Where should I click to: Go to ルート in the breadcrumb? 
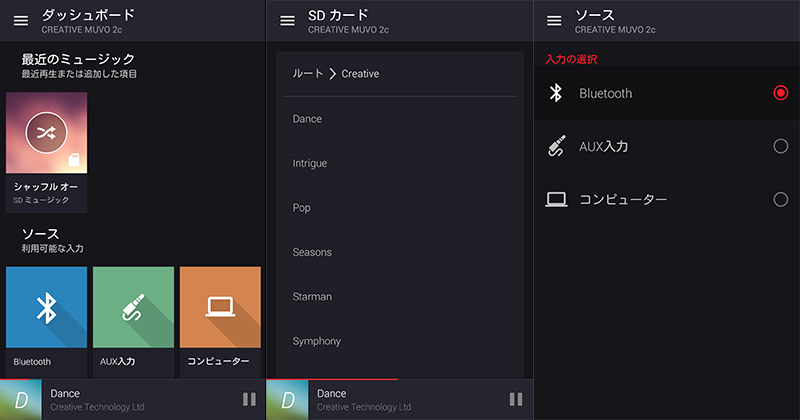click(x=308, y=73)
